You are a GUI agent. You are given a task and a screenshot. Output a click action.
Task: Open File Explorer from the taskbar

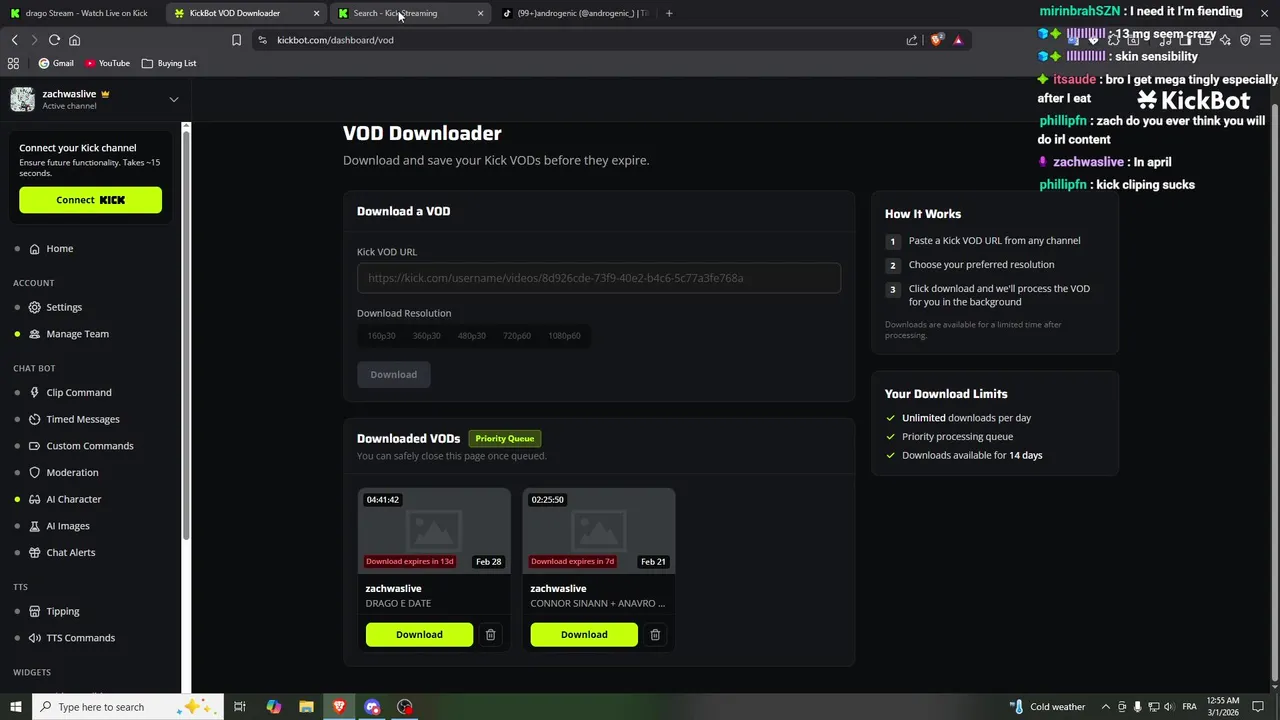coord(306,707)
